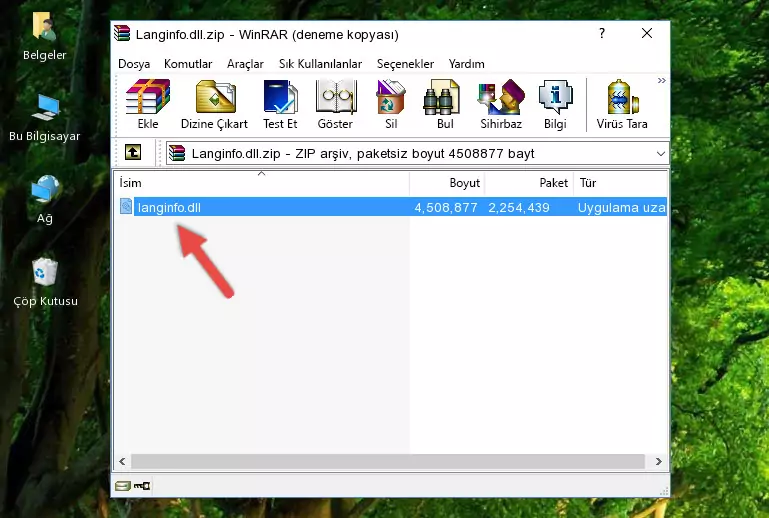This screenshot has width=769, height=518.
Task: Click the WinRAR title bar icon
Action: pyautogui.click(x=122, y=33)
